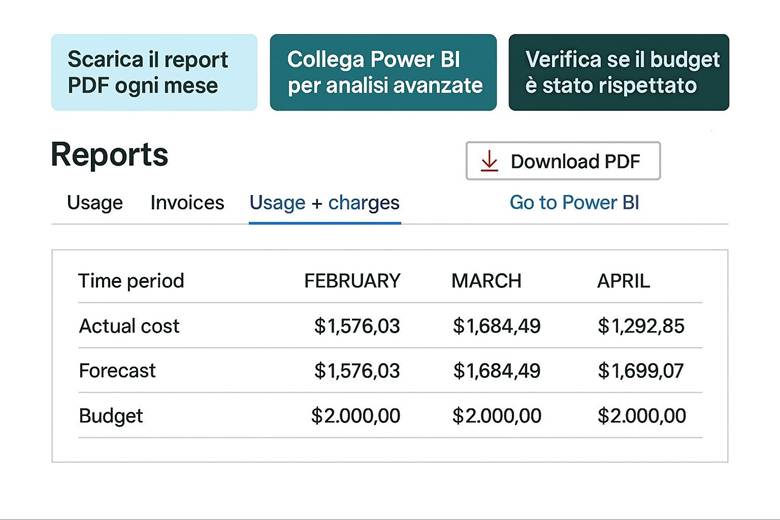Select the Time period column header

pos(131,281)
